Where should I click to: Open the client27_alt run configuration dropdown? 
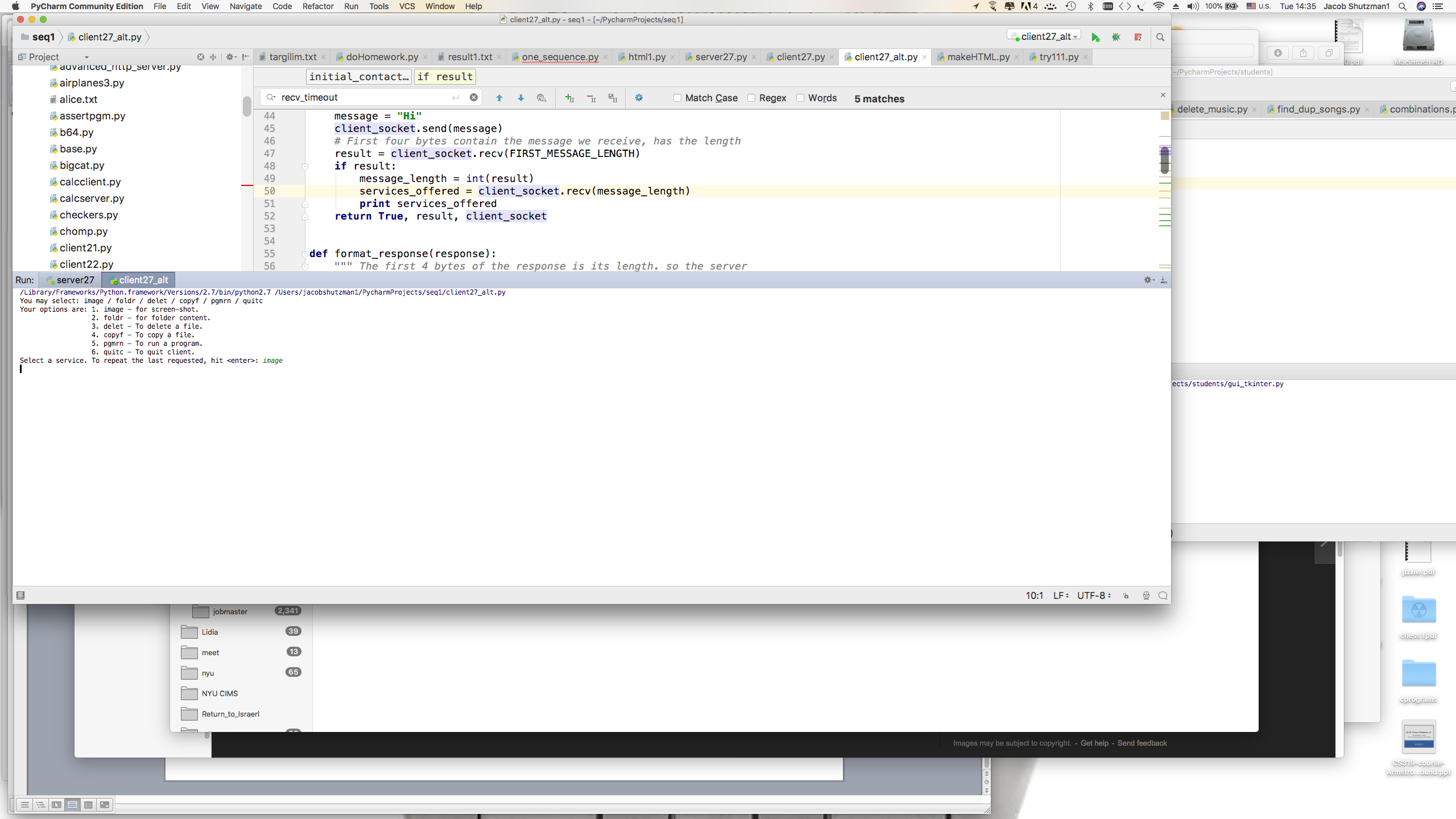1045,36
